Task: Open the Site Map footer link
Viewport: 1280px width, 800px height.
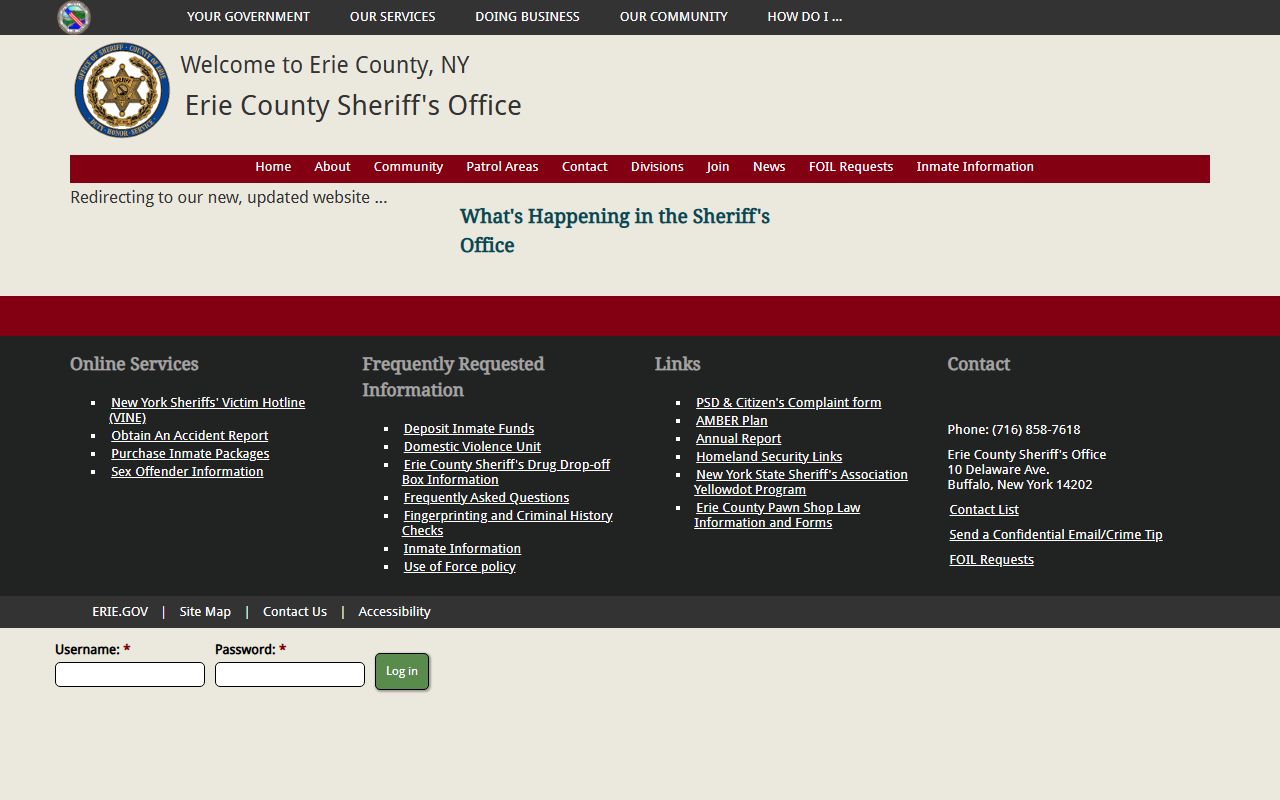Action: point(205,612)
